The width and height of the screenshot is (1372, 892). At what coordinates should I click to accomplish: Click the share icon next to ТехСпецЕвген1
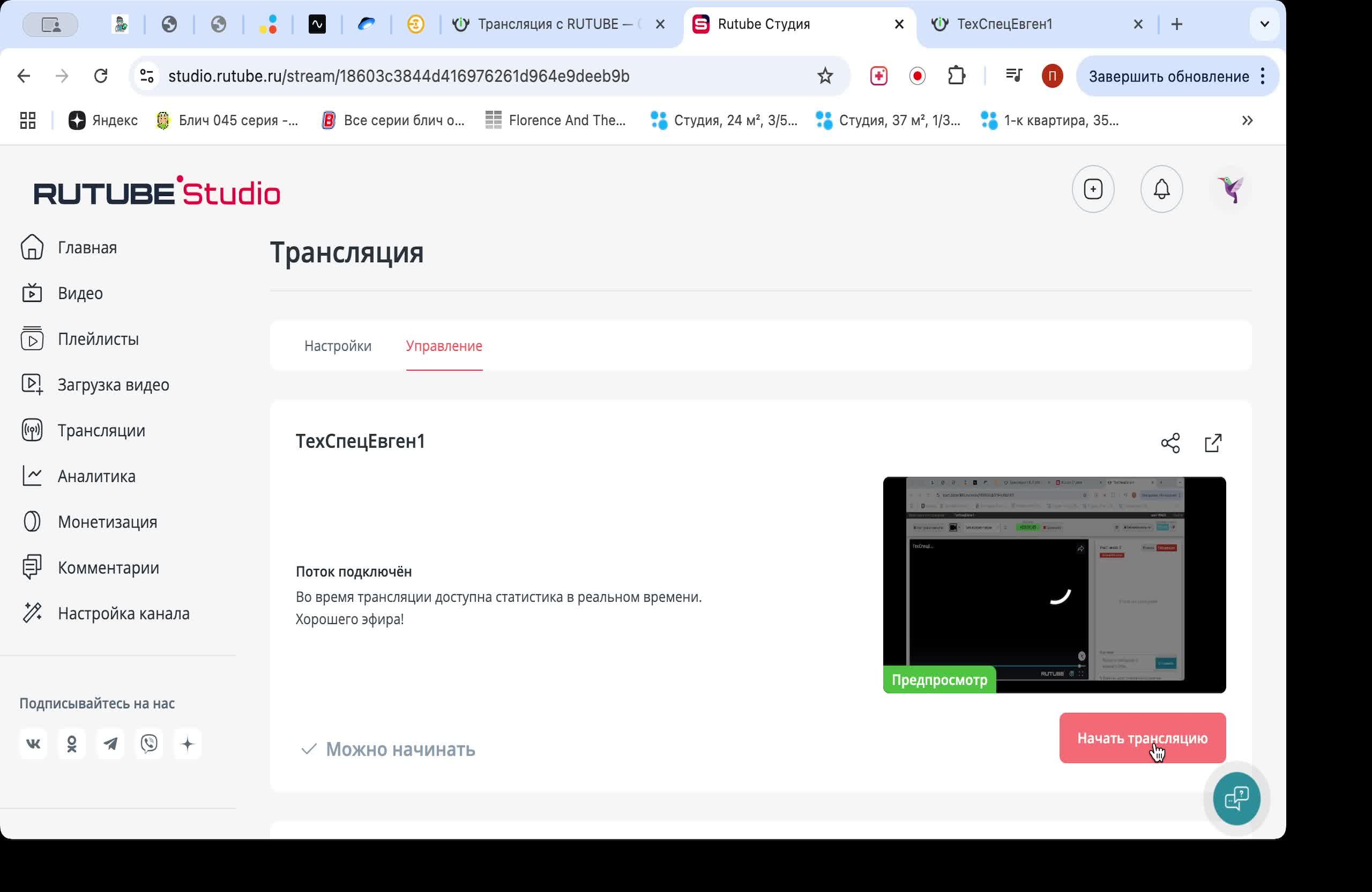point(1170,443)
